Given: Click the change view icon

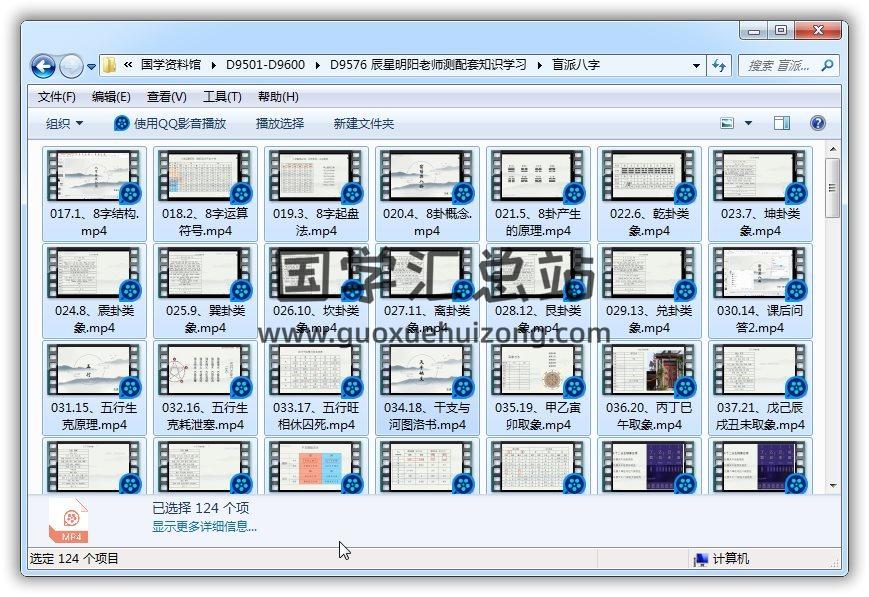Looking at the screenshot, I should click(728, 123).
